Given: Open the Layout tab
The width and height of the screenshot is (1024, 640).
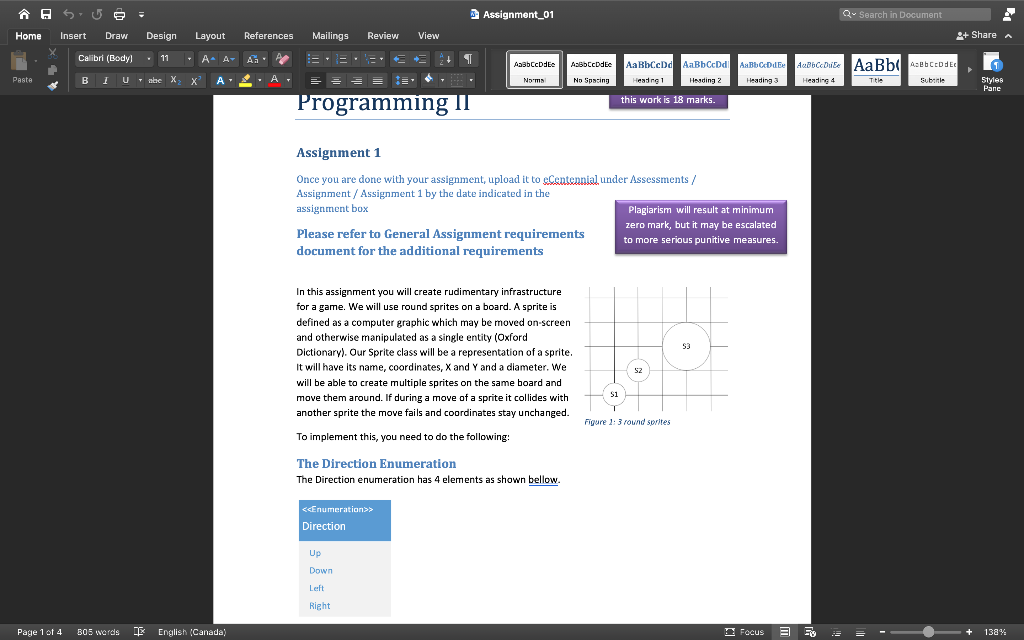Looking at the screenshot, I should (x=210, y=36).
